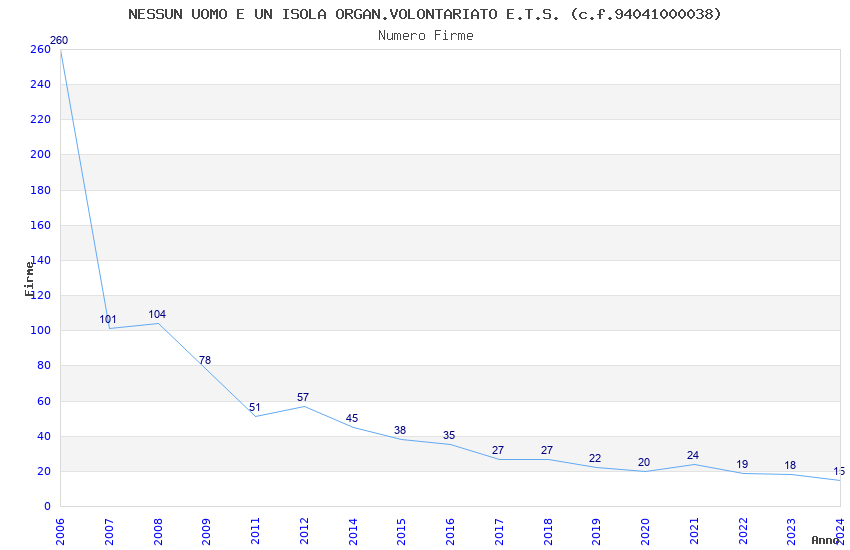Select the 2022 year label on x-axis
Screen dimensions: 850x550
pos(743,531)
